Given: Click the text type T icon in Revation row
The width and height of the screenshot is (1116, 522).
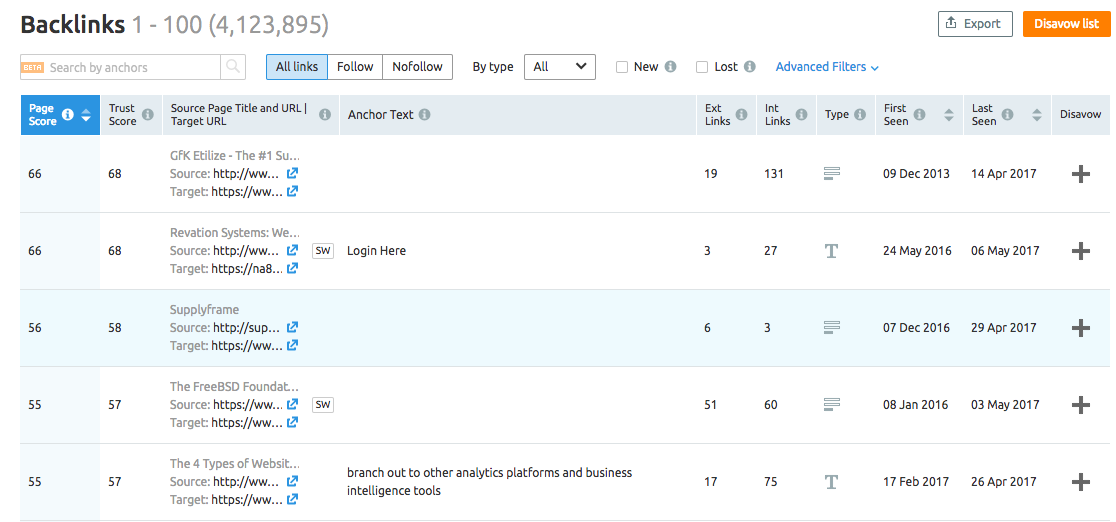Looking at the screenshot, I should click(831, 251).
